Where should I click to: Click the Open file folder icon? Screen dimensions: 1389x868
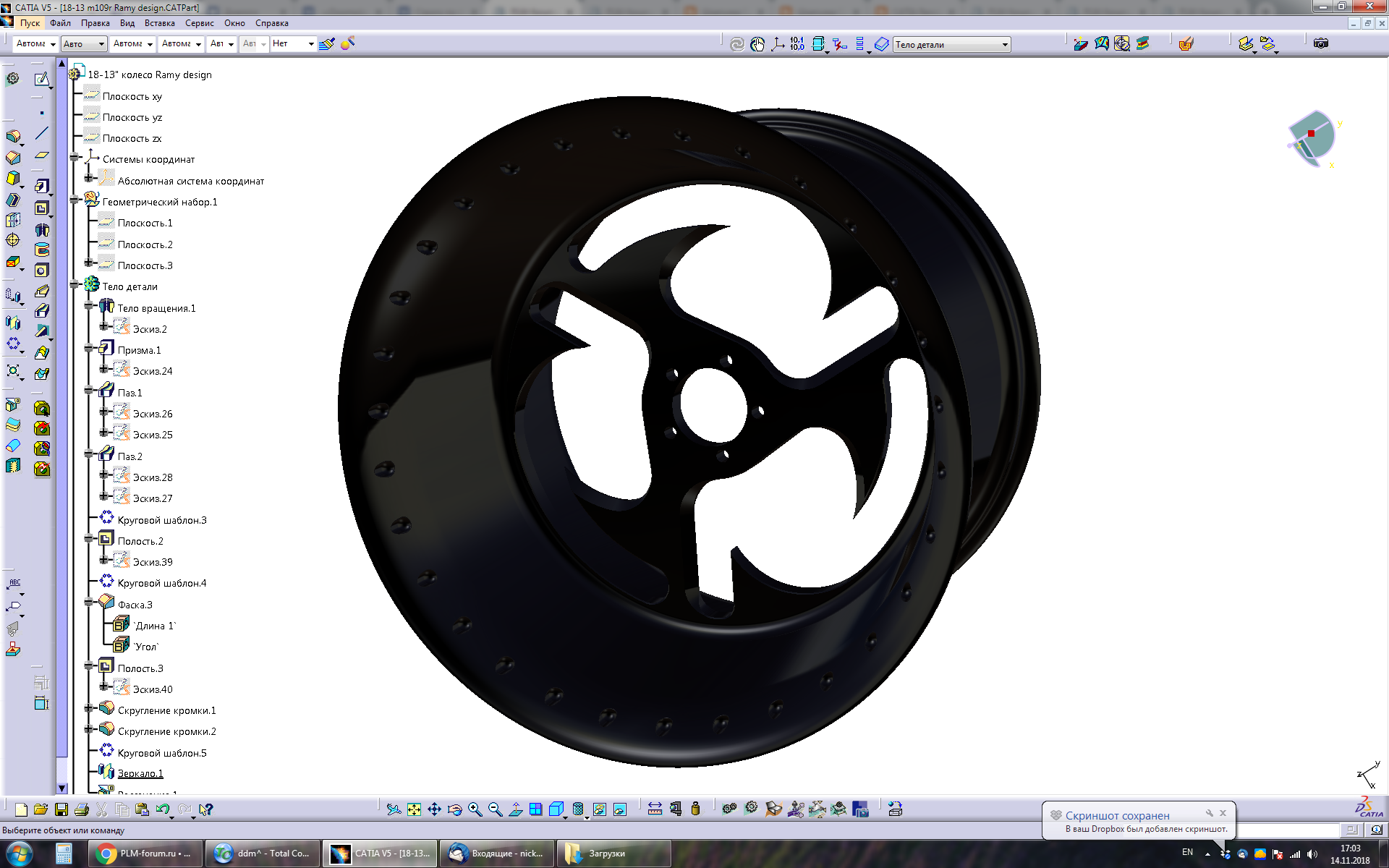(x=41, y=809)
